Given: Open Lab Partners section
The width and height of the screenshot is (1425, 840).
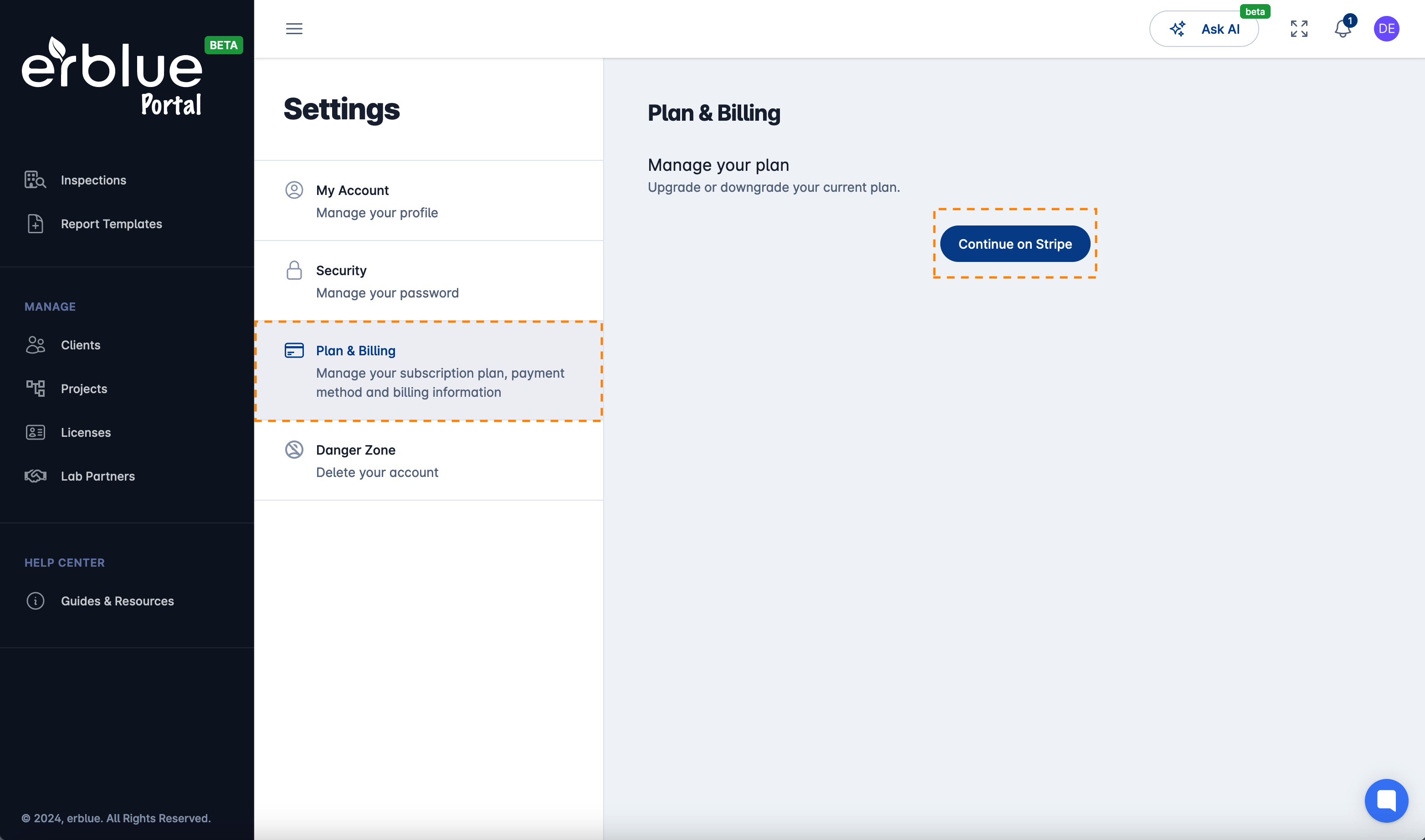Looking at the screenshot, I should tap(97, 475).
